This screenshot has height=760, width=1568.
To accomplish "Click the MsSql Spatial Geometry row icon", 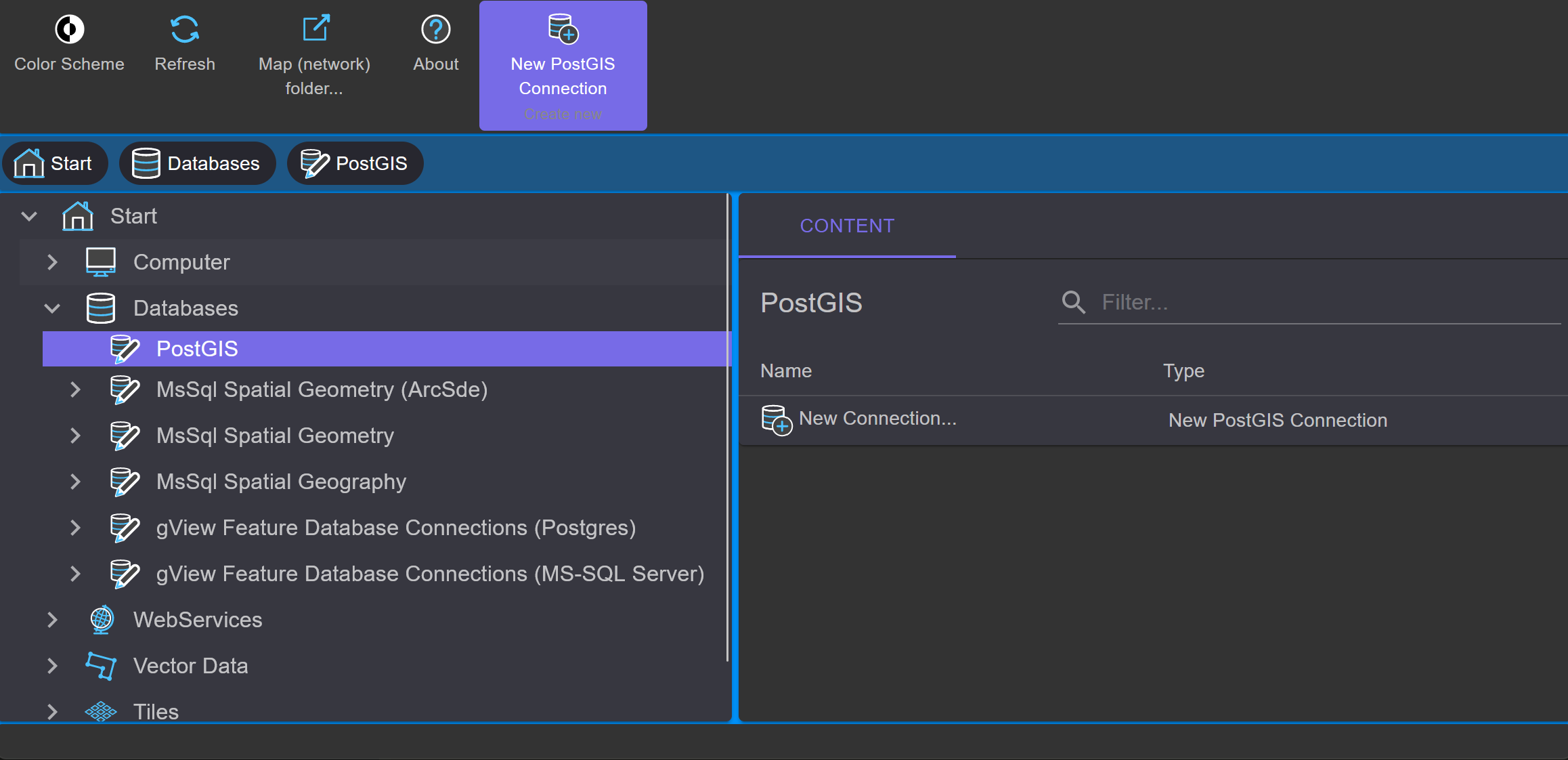I will (125, 436).
